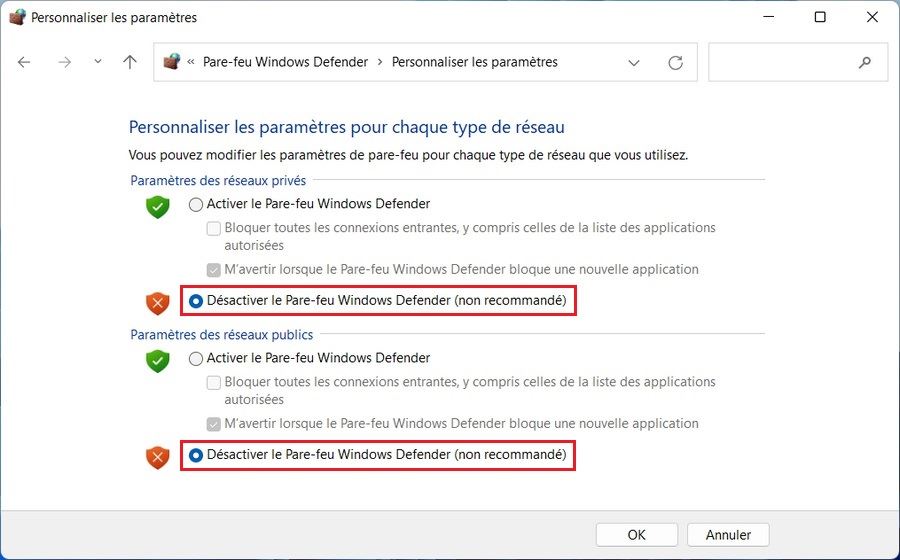Click the green shield icon in private networks
Image resolution: width=900 pixels, height=560 pixels.
point(157,207)
